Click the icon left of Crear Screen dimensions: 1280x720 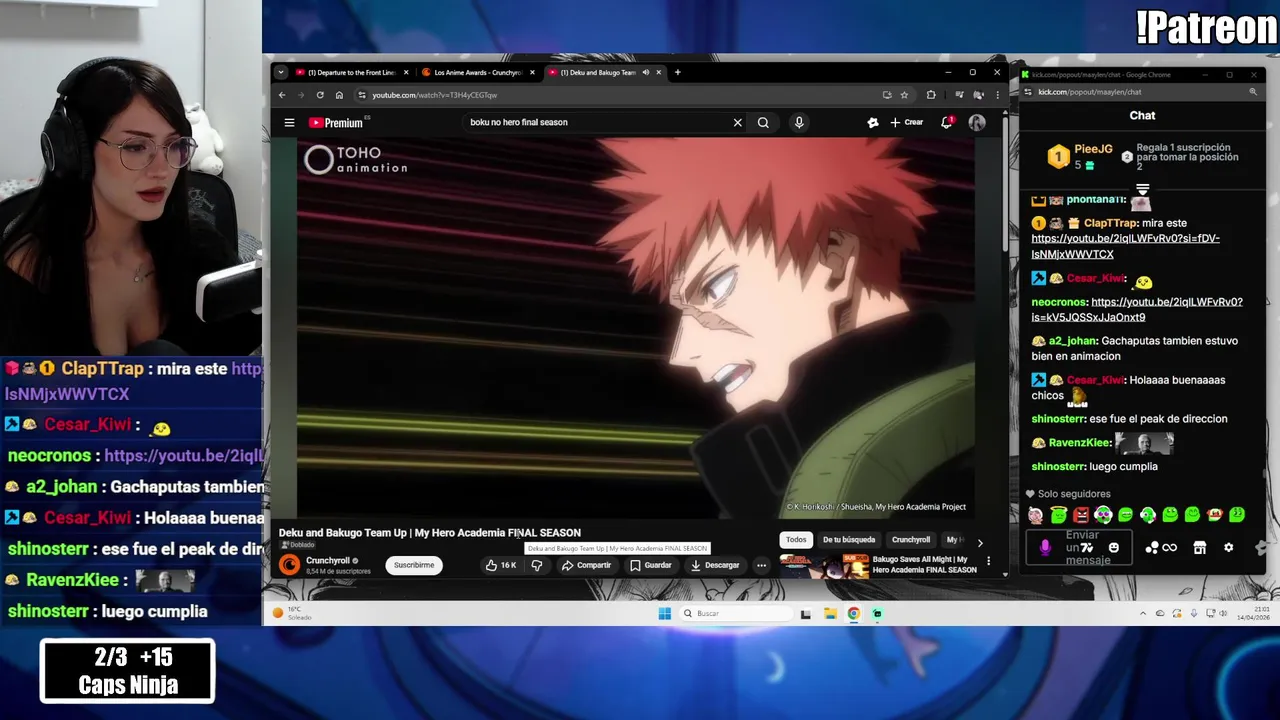tap(873, 122)
